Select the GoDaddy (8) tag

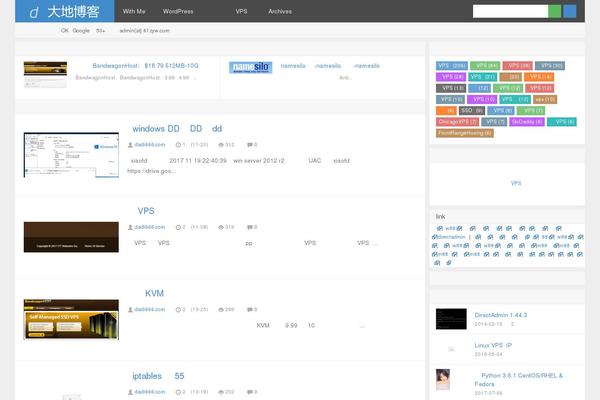[527, 122]
